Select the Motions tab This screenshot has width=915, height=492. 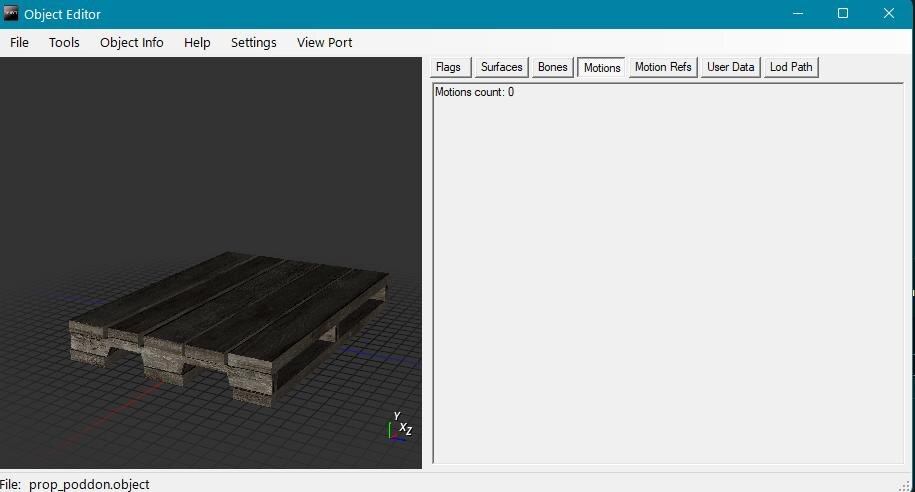(602, 67)
